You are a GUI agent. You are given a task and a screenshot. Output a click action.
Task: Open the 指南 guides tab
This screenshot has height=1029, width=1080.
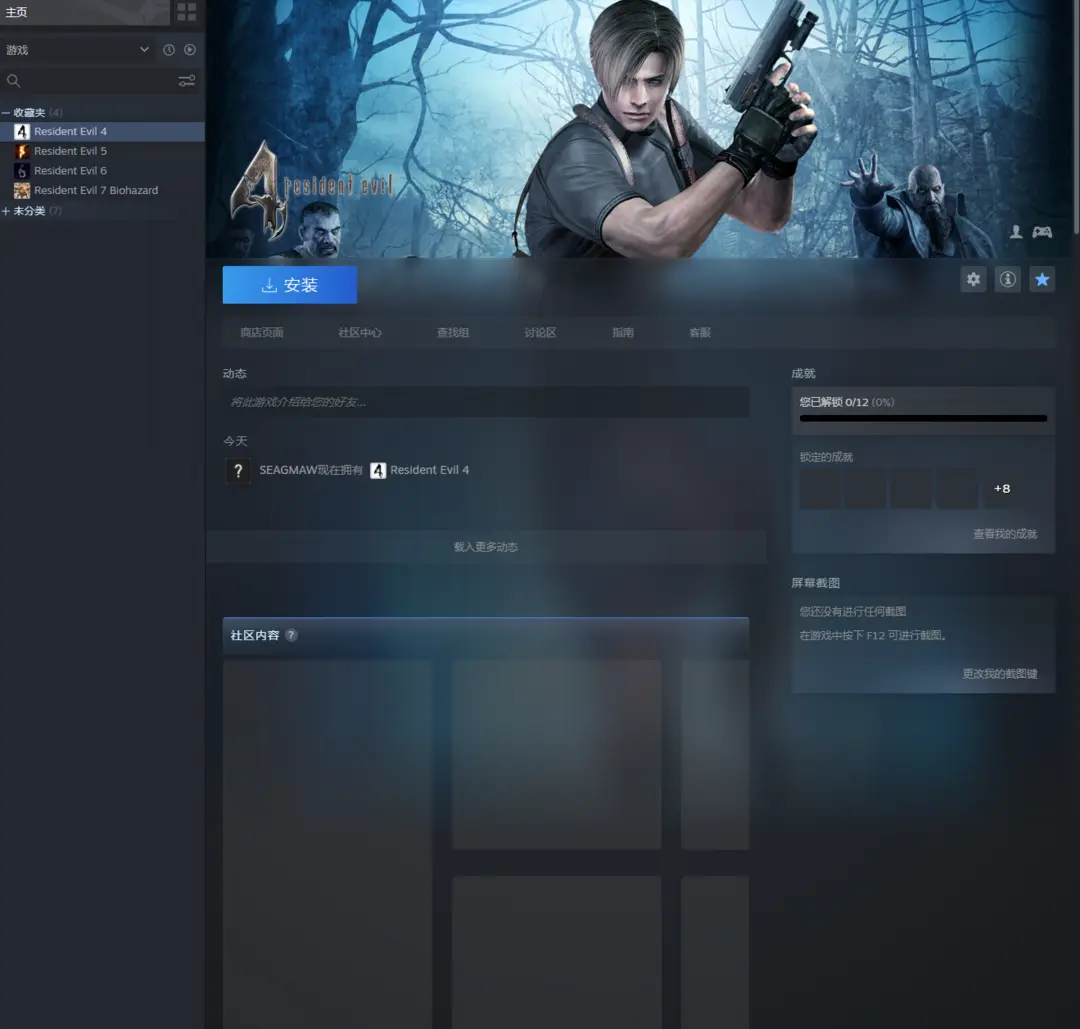(x=623, y=333)
